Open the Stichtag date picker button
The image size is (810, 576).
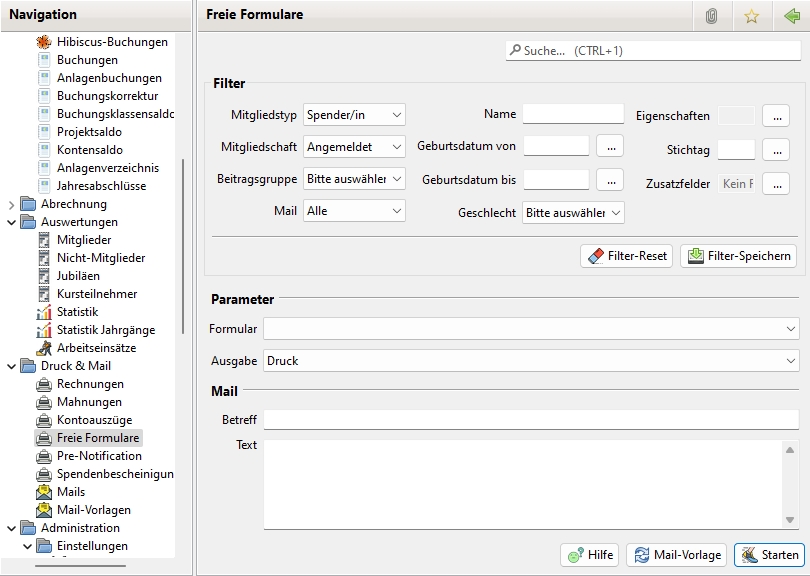(x=775, y=150)
